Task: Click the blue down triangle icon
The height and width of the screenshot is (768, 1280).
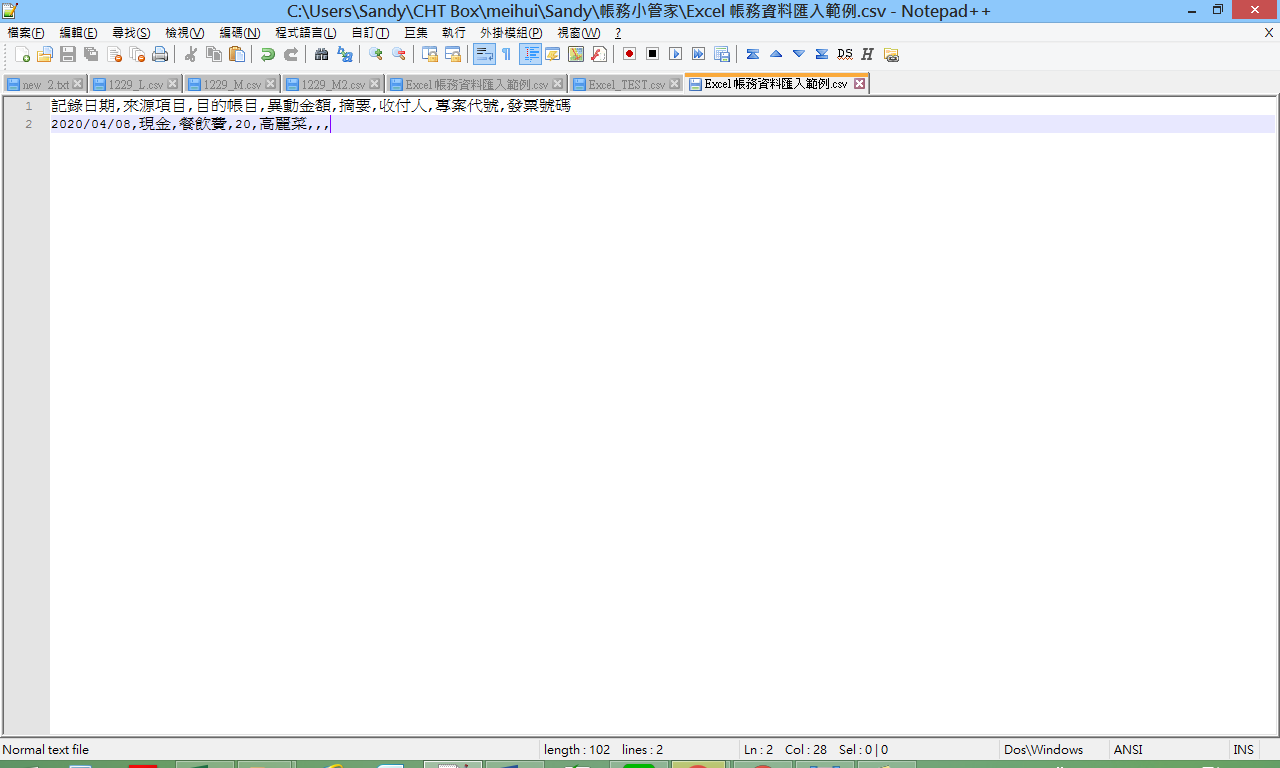Action: point(798,54)
